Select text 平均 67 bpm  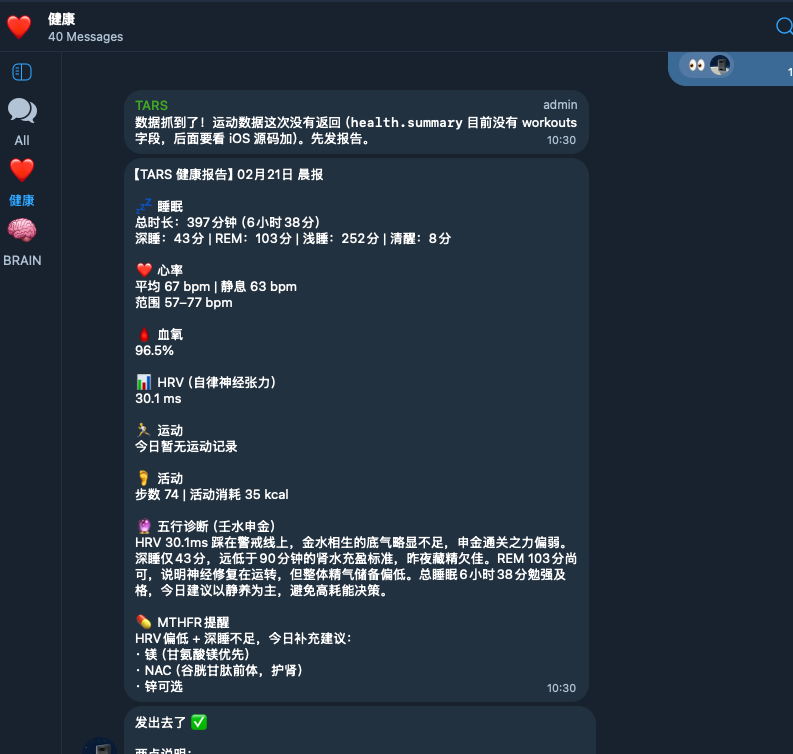172,286
